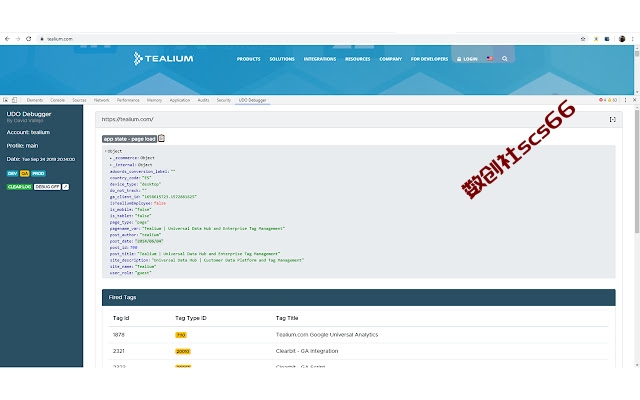640x400 pixels.
Task: Click the Tag Type ID column header
Action: [191, 318]
